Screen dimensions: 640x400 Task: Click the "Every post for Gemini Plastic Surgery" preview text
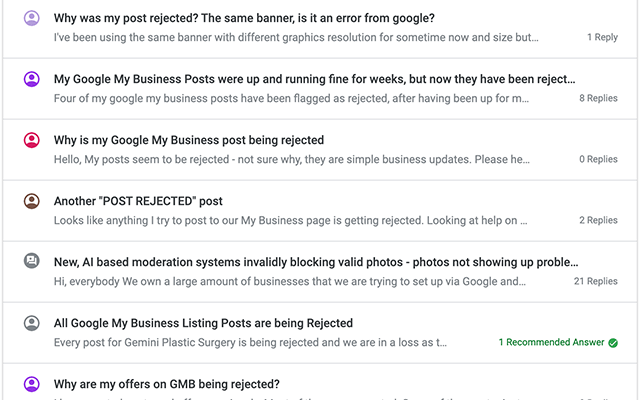coord(250,342)
